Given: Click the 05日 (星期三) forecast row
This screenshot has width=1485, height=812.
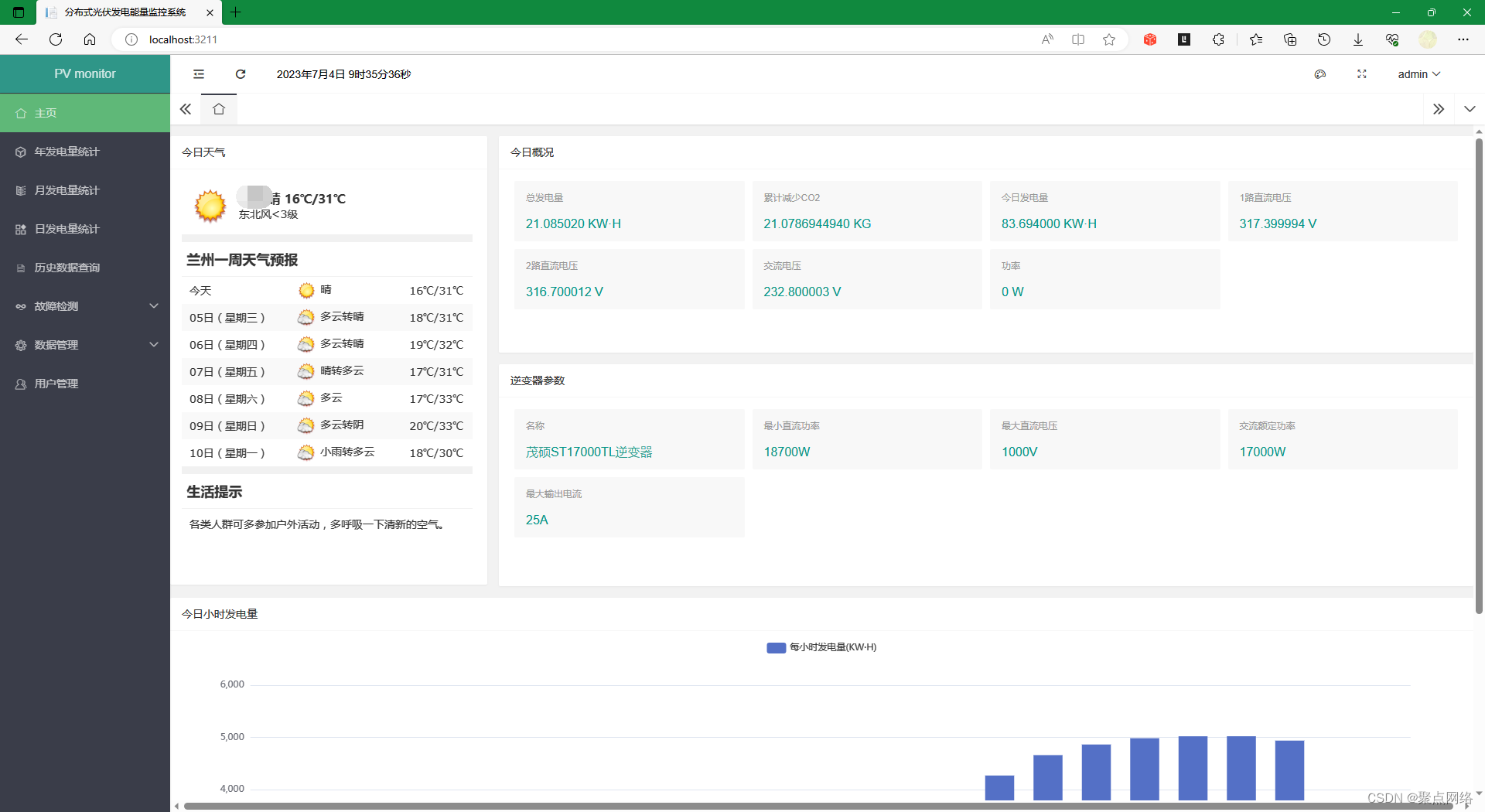Looking at the screenshot, I should coord(327,318).
